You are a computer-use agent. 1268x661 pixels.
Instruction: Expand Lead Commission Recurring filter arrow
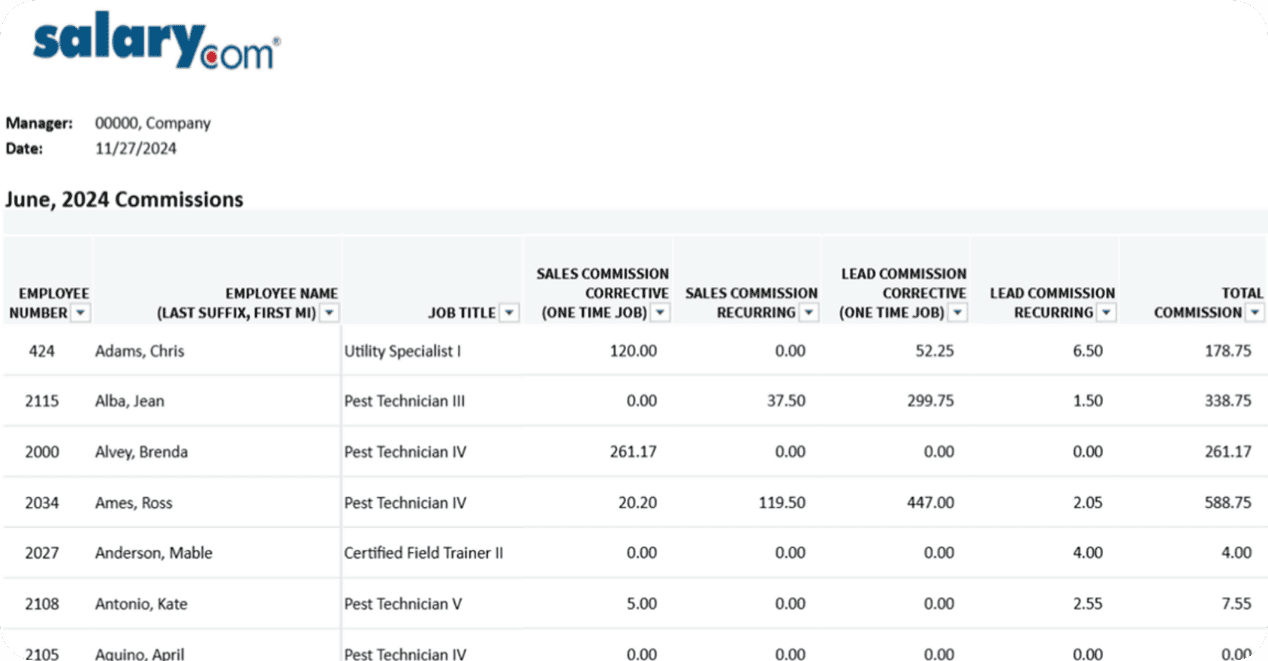pos(1106,313)
